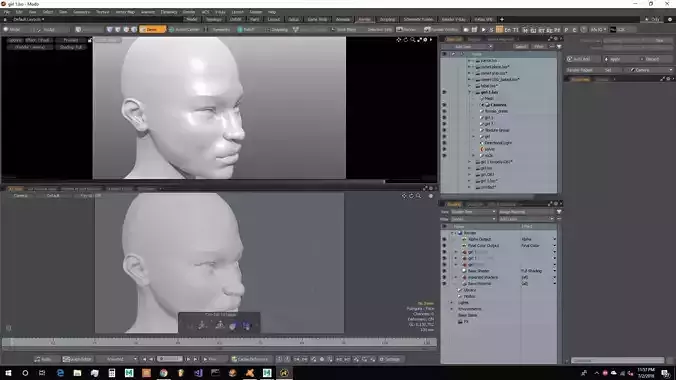Toggle visibility eye for the girl 1.lxo scene
The height and width of the screenshot is (380, 676).
pyautogui.click(x=444, y=92)
